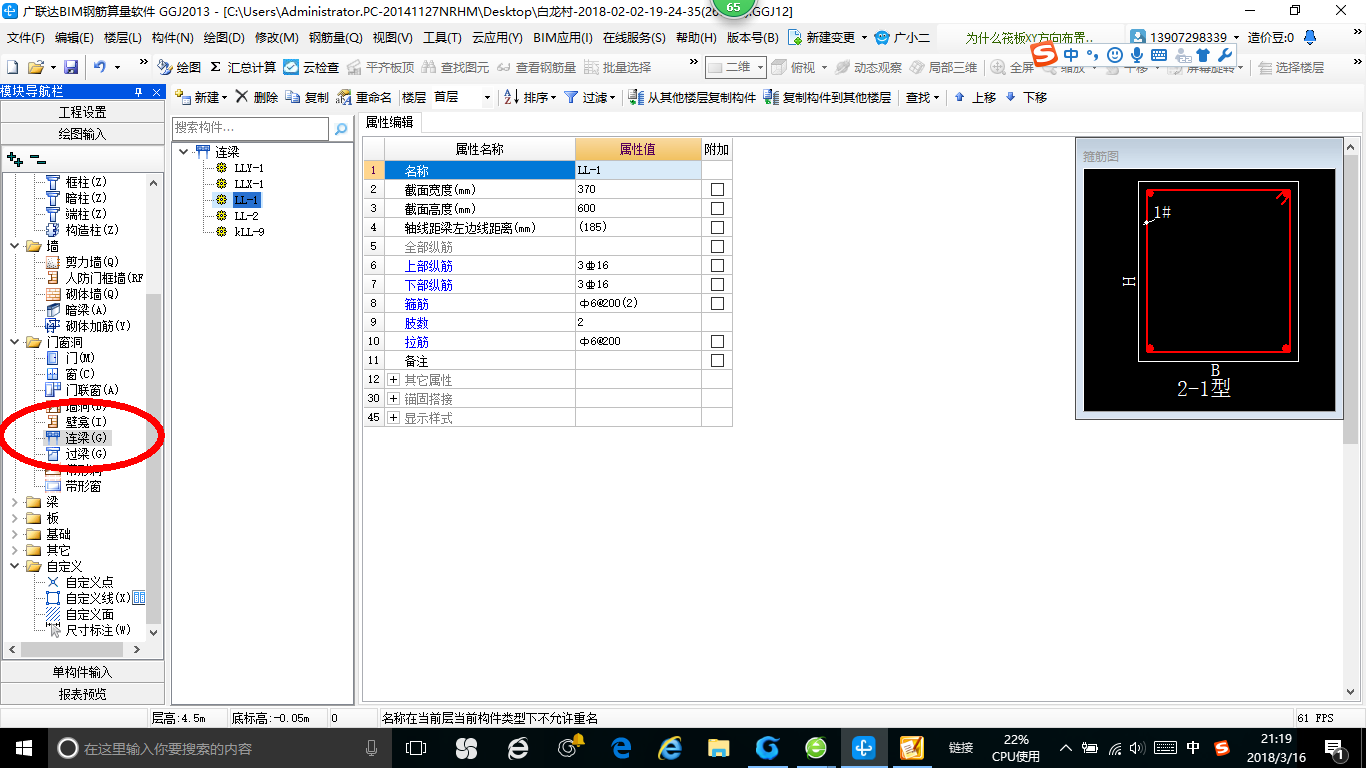
Task: Expand the 其它属性 row
Action: coord(393,380)
